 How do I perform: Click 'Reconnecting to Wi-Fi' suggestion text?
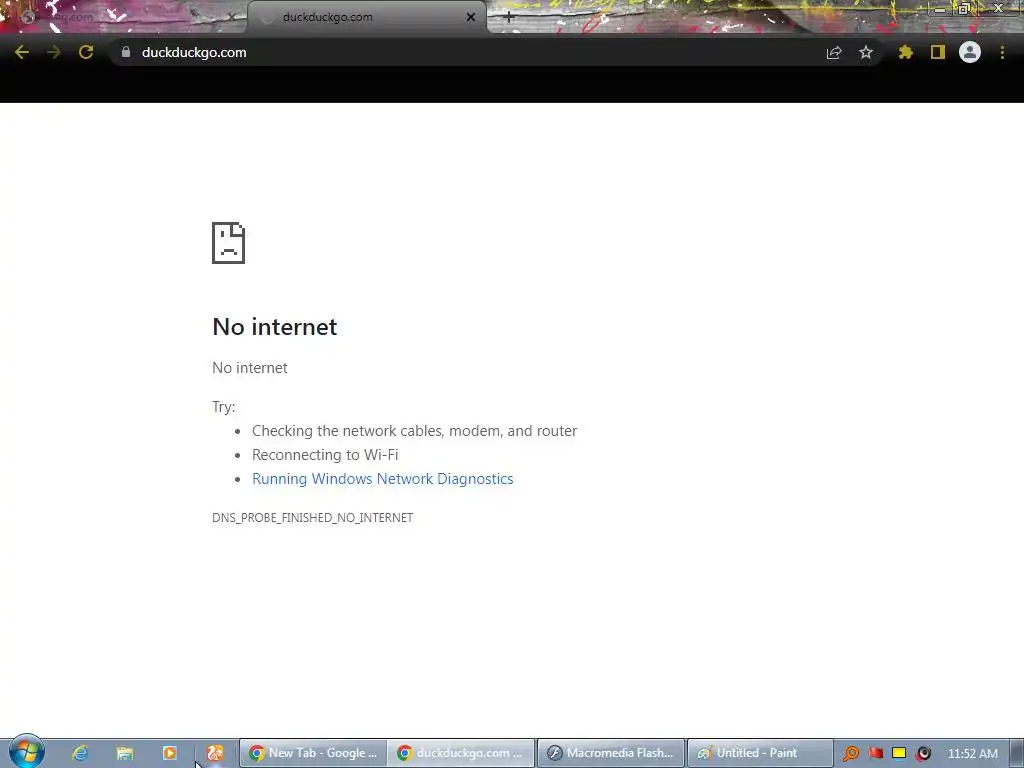pos(325,455)
